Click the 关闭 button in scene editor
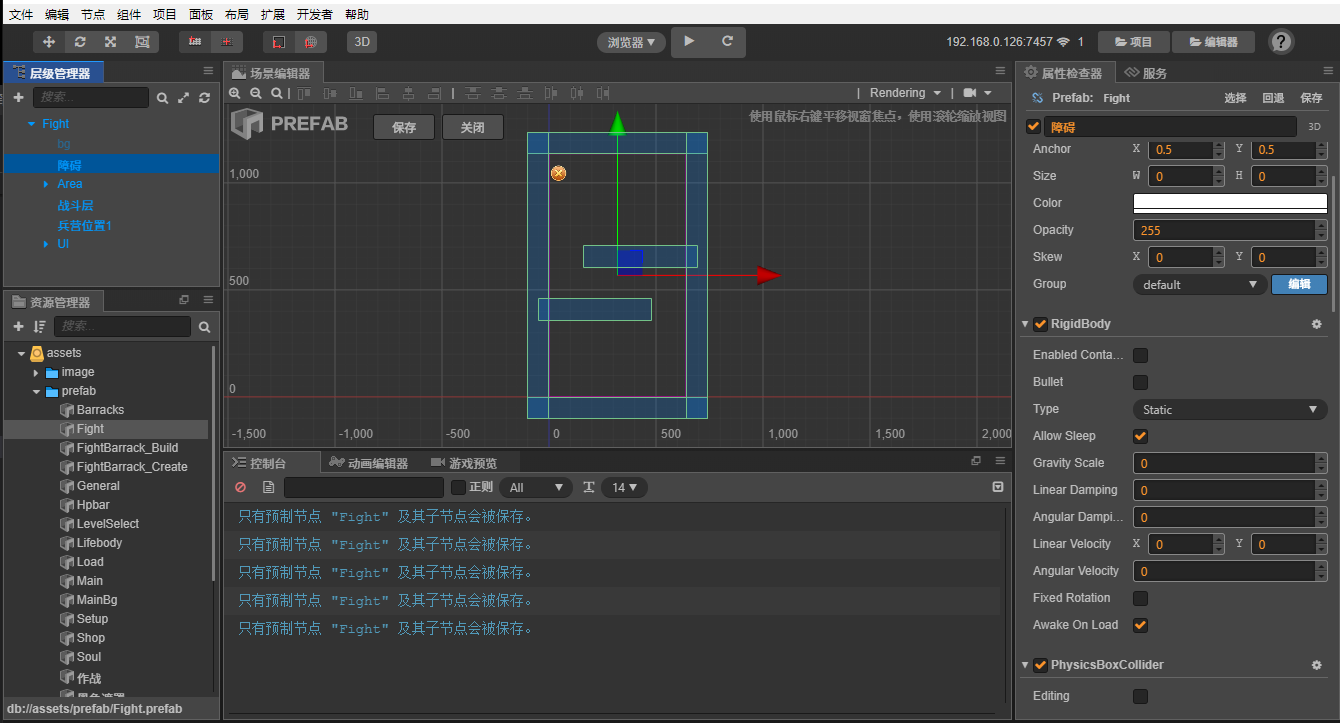Screen dimensions: 1340x723 point(472,128)
